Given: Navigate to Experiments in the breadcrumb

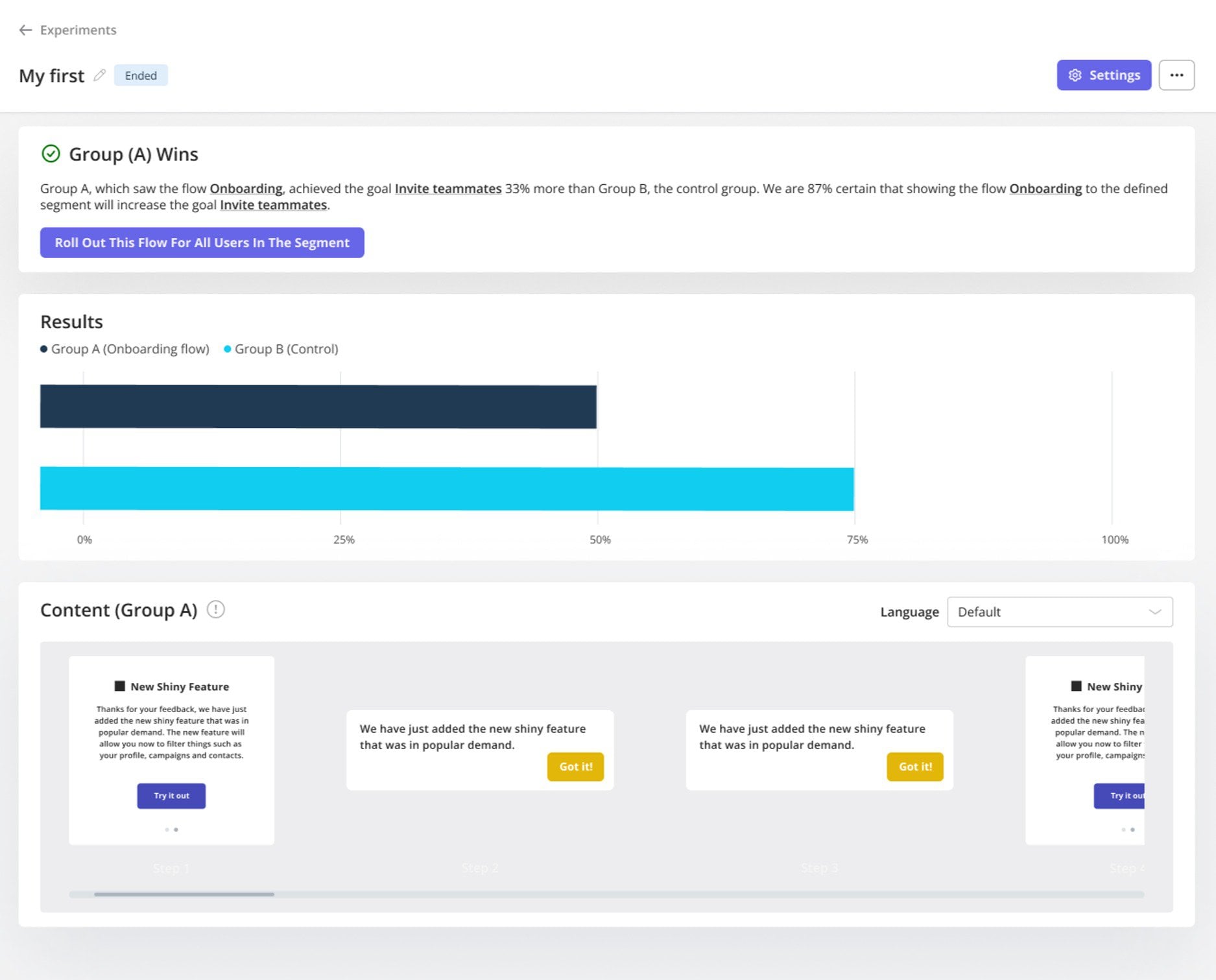Looking at the screenshot, I should click(78, 30).
